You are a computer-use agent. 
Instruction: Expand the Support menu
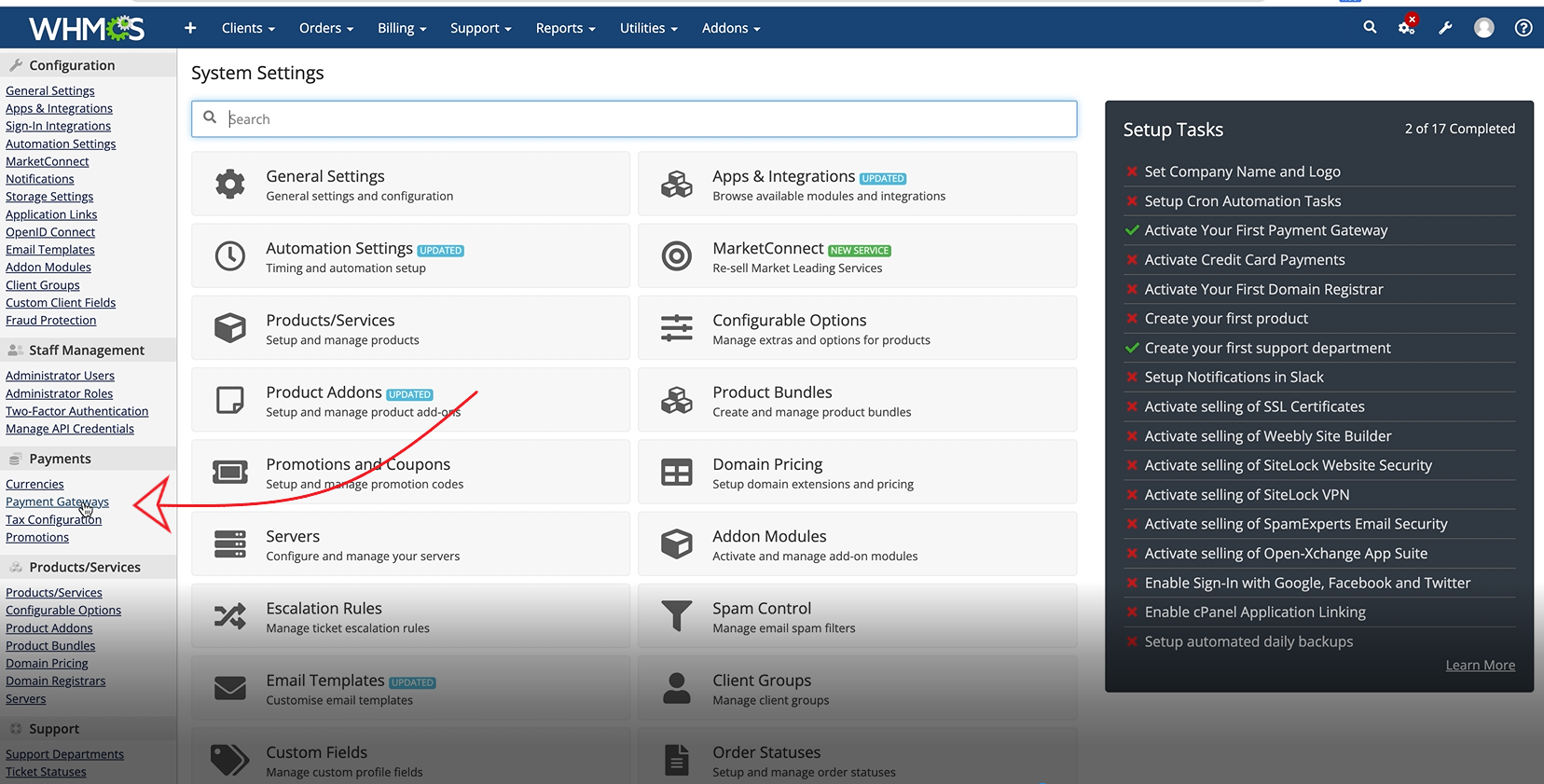point(481,28)
